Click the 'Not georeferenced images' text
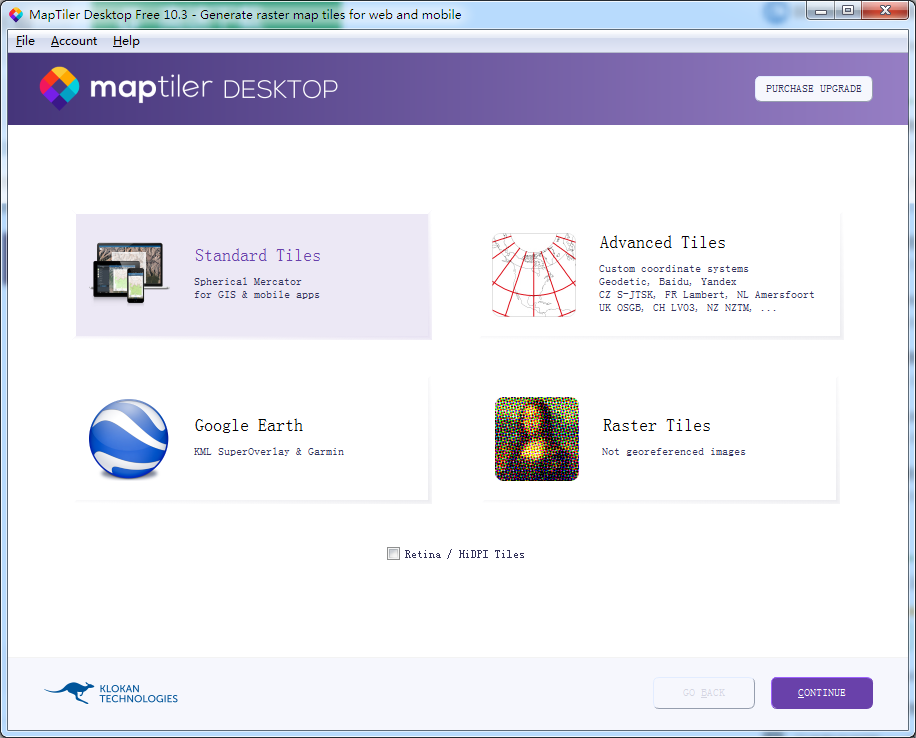The height and width of the screenshot is (738, 916). (x=674, y=452)
